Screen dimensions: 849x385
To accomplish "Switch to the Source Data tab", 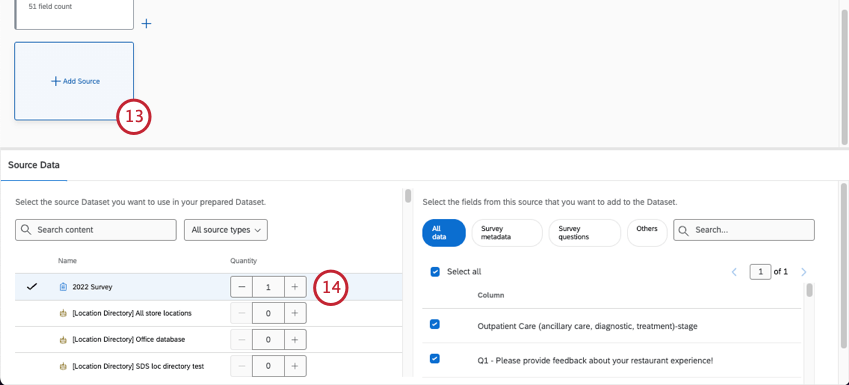I will [x=34, y=165].
